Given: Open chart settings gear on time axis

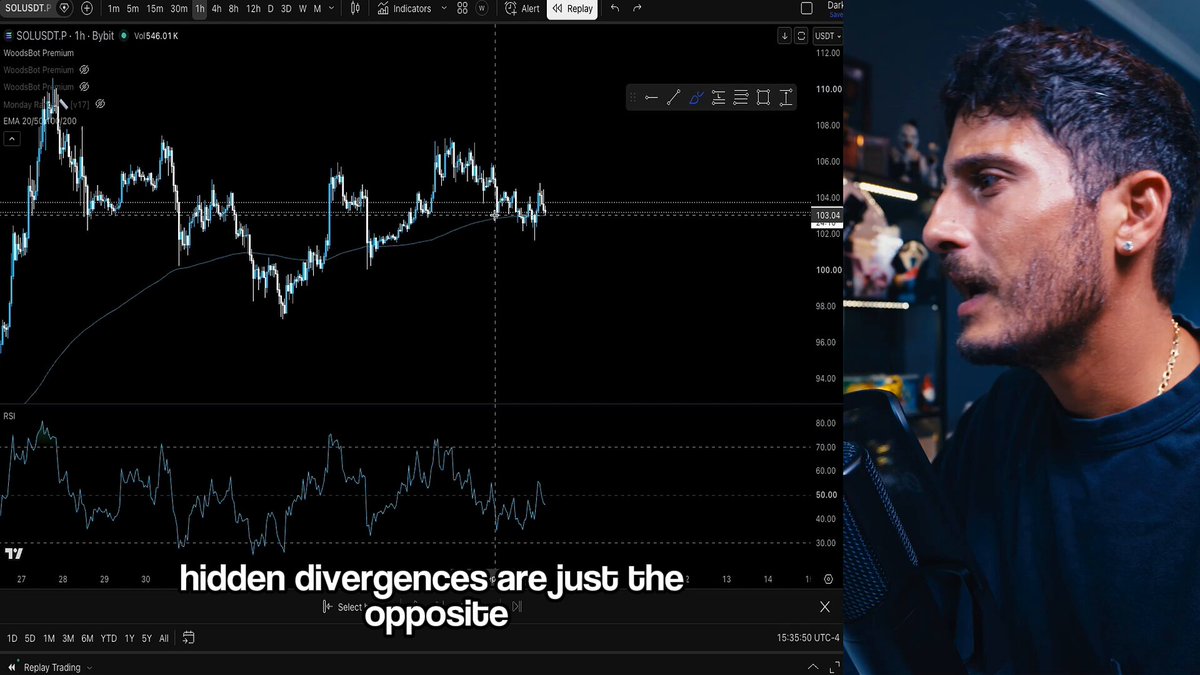Looking at the screenshot, I should click(x=828, y=579).
